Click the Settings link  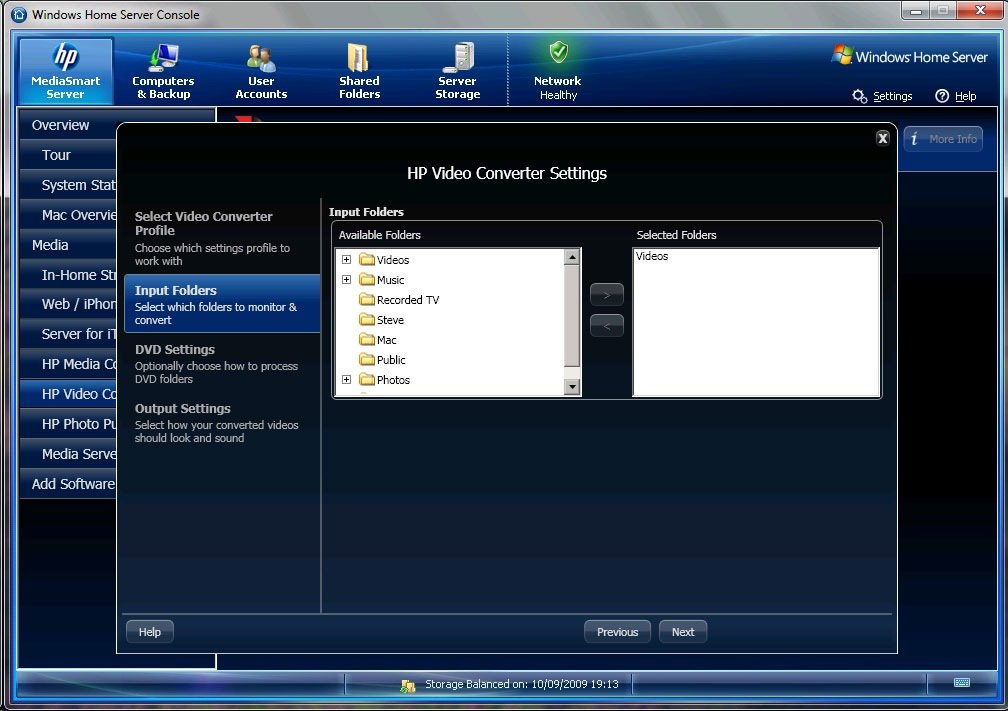pos(892,96)
